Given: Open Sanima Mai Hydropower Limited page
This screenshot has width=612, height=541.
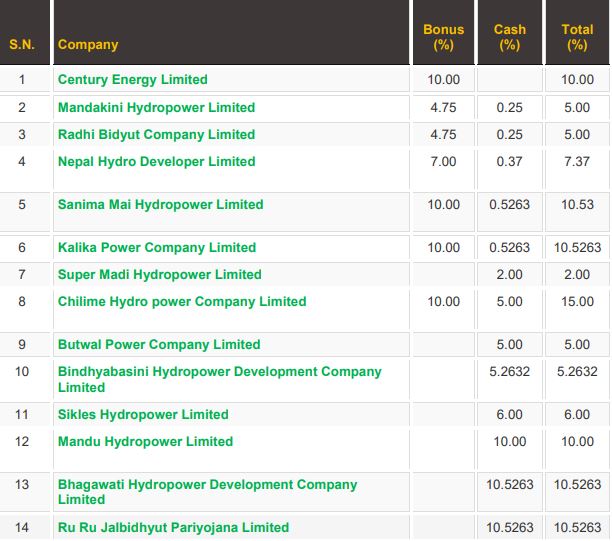Looking at the screenshot, I should pos(160,204).
